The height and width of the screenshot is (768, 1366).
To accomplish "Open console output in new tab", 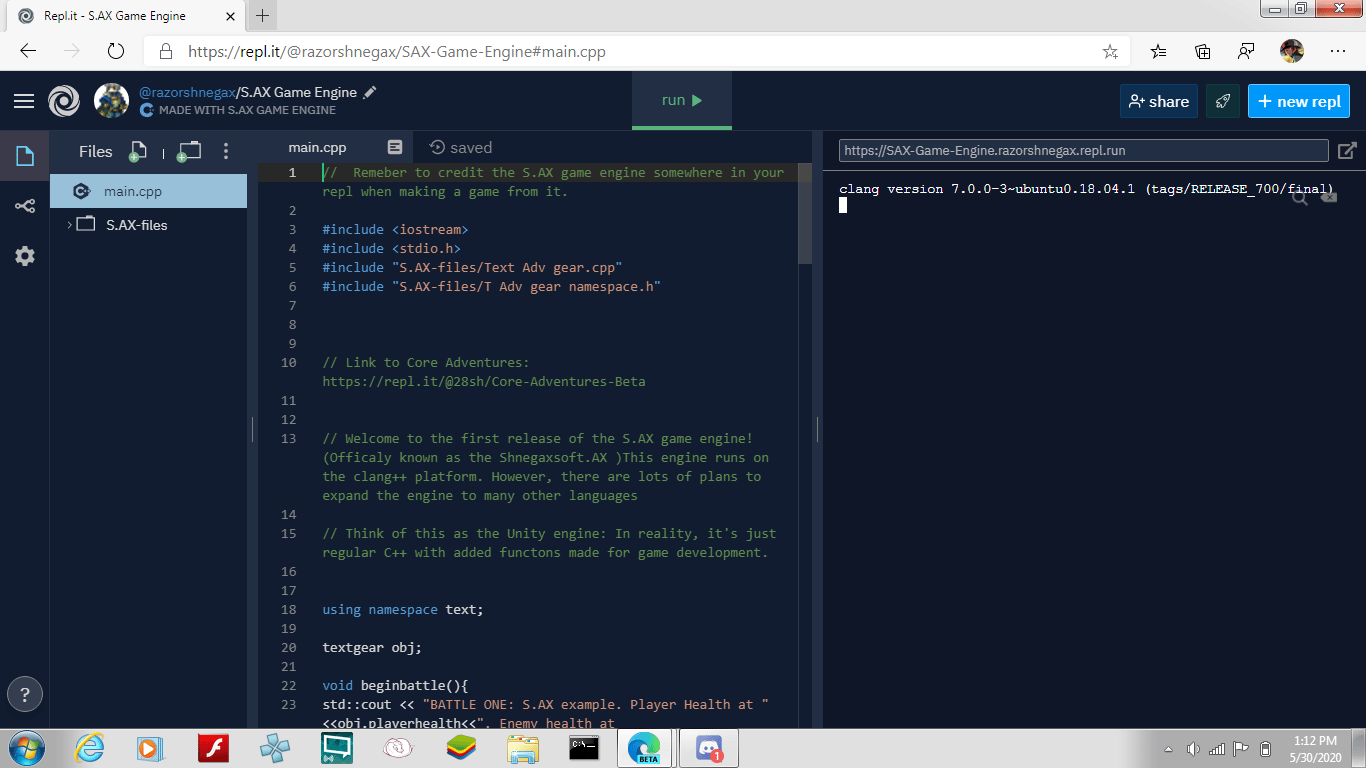I will pos(1347,151).
